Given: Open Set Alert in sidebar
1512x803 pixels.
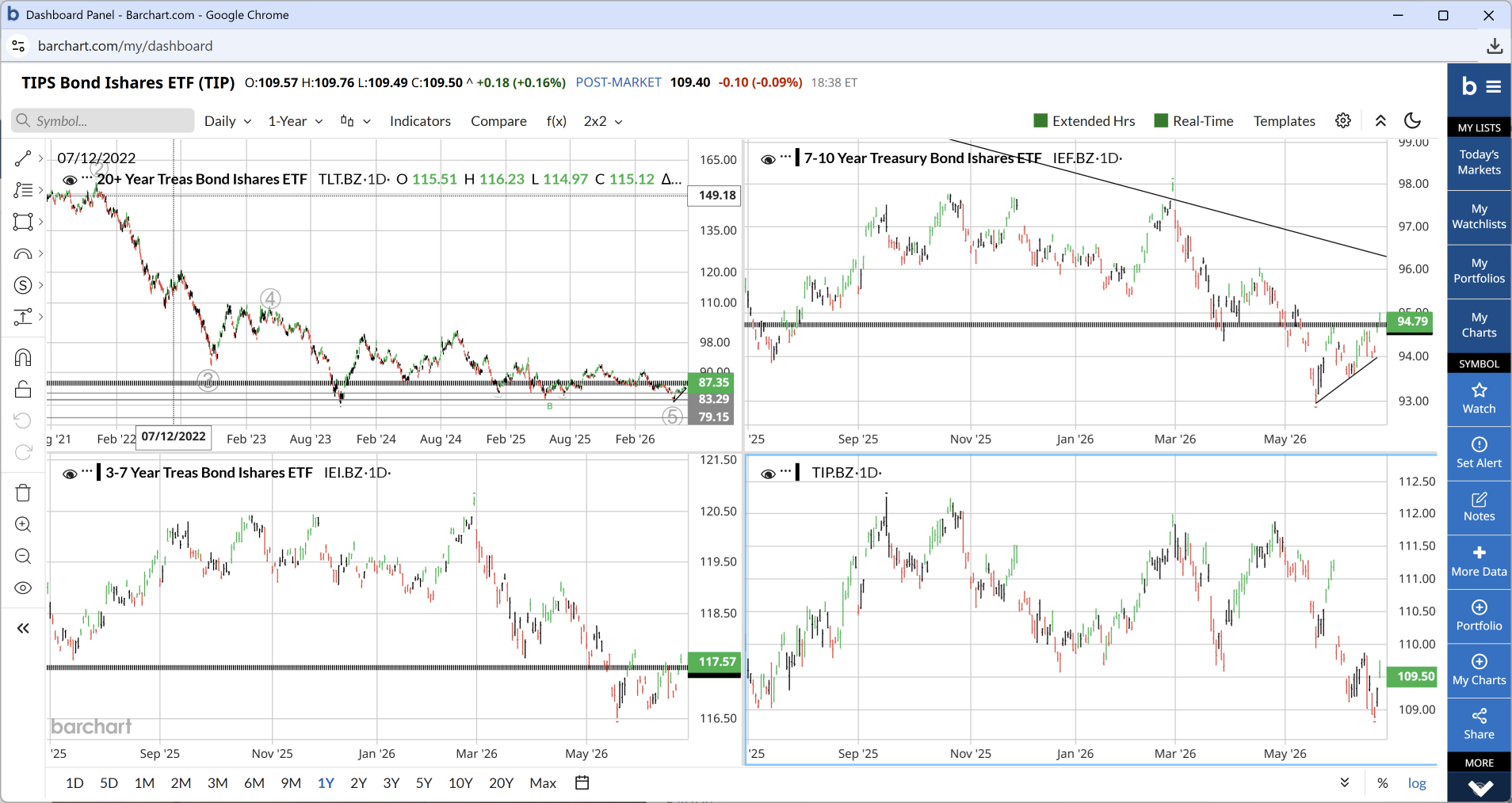Looking at the screenshot, I should point(1479,453).
